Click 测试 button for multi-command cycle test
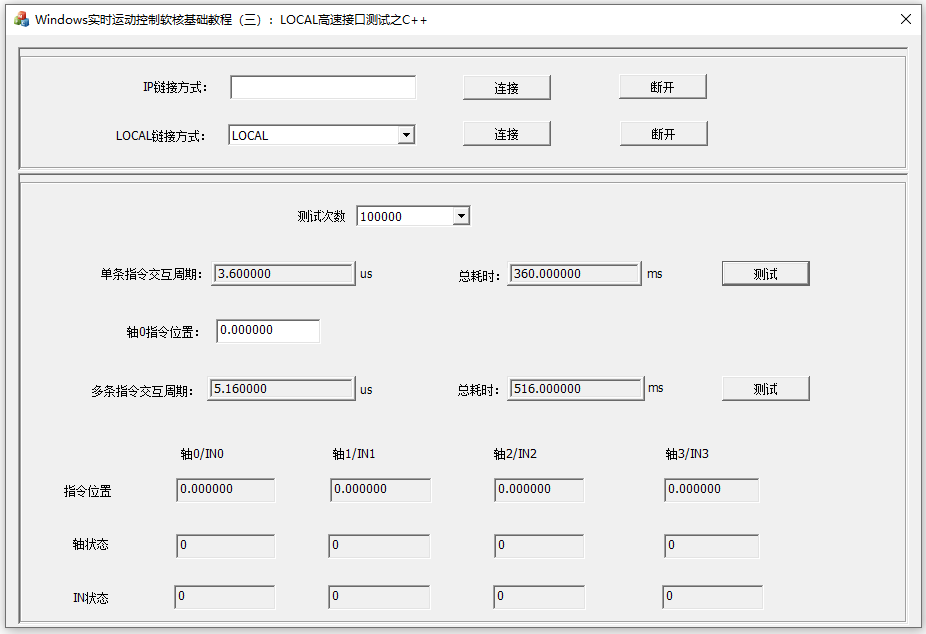The image size is (926, 634). (x=765, y=388)
